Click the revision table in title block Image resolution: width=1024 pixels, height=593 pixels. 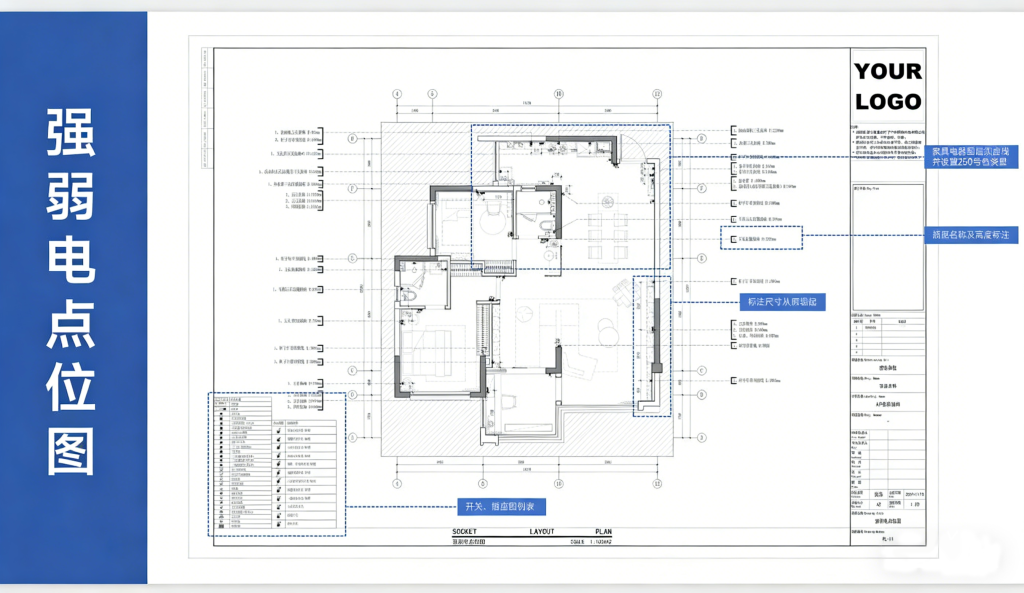click(887, 325)
